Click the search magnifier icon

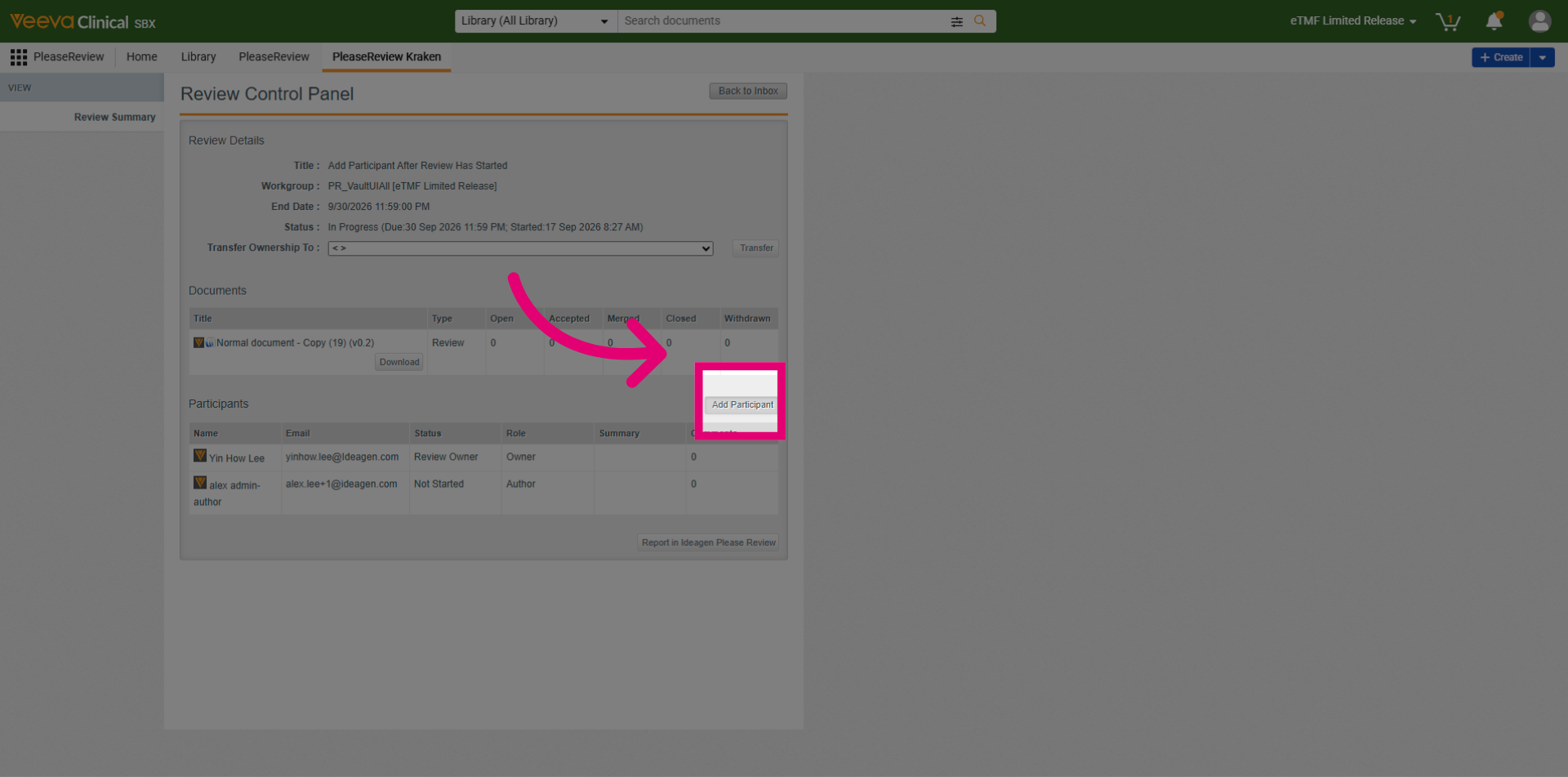click(980, 21)
